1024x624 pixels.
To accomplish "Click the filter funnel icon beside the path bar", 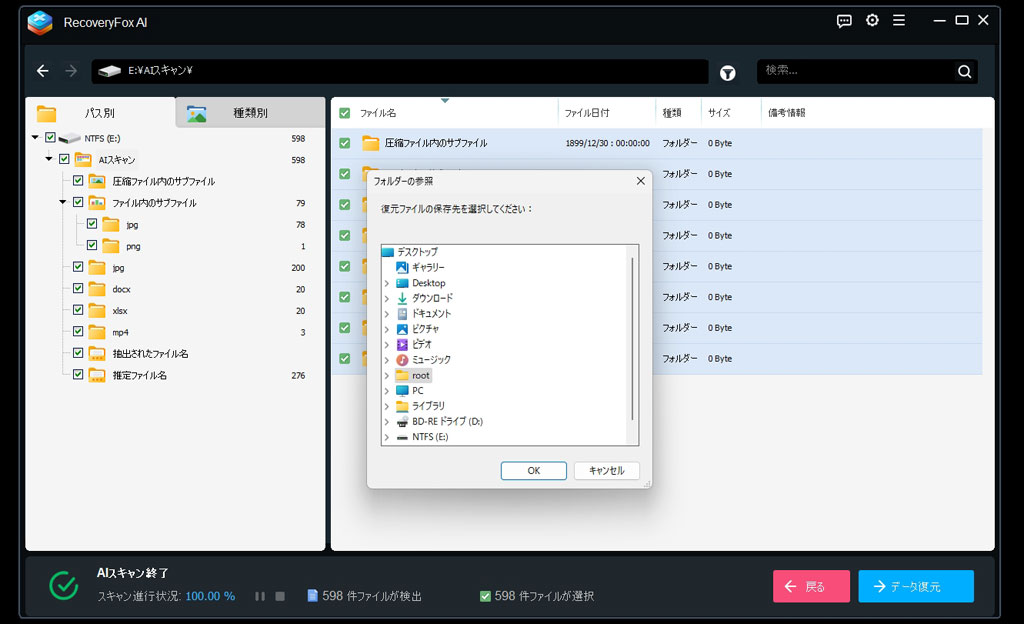I will coord(727,72).
